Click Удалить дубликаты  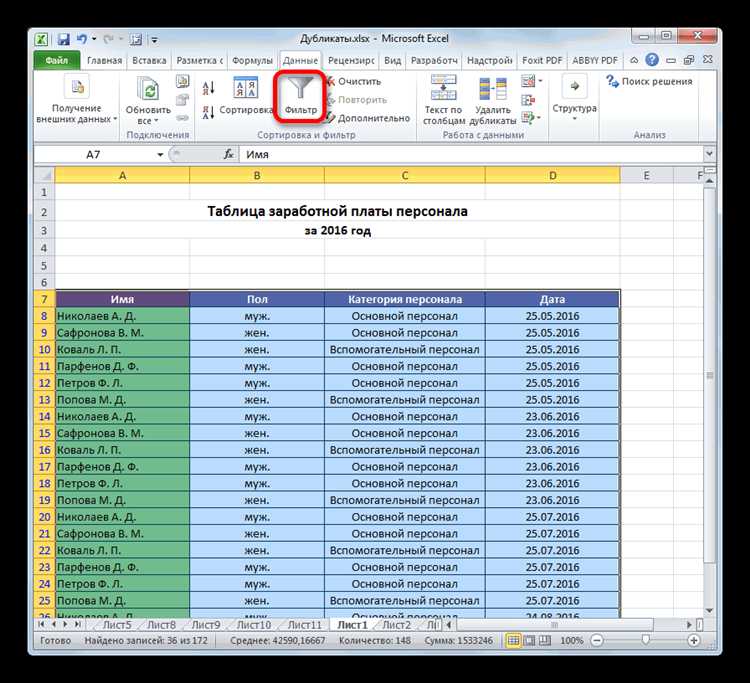point(493,100)
